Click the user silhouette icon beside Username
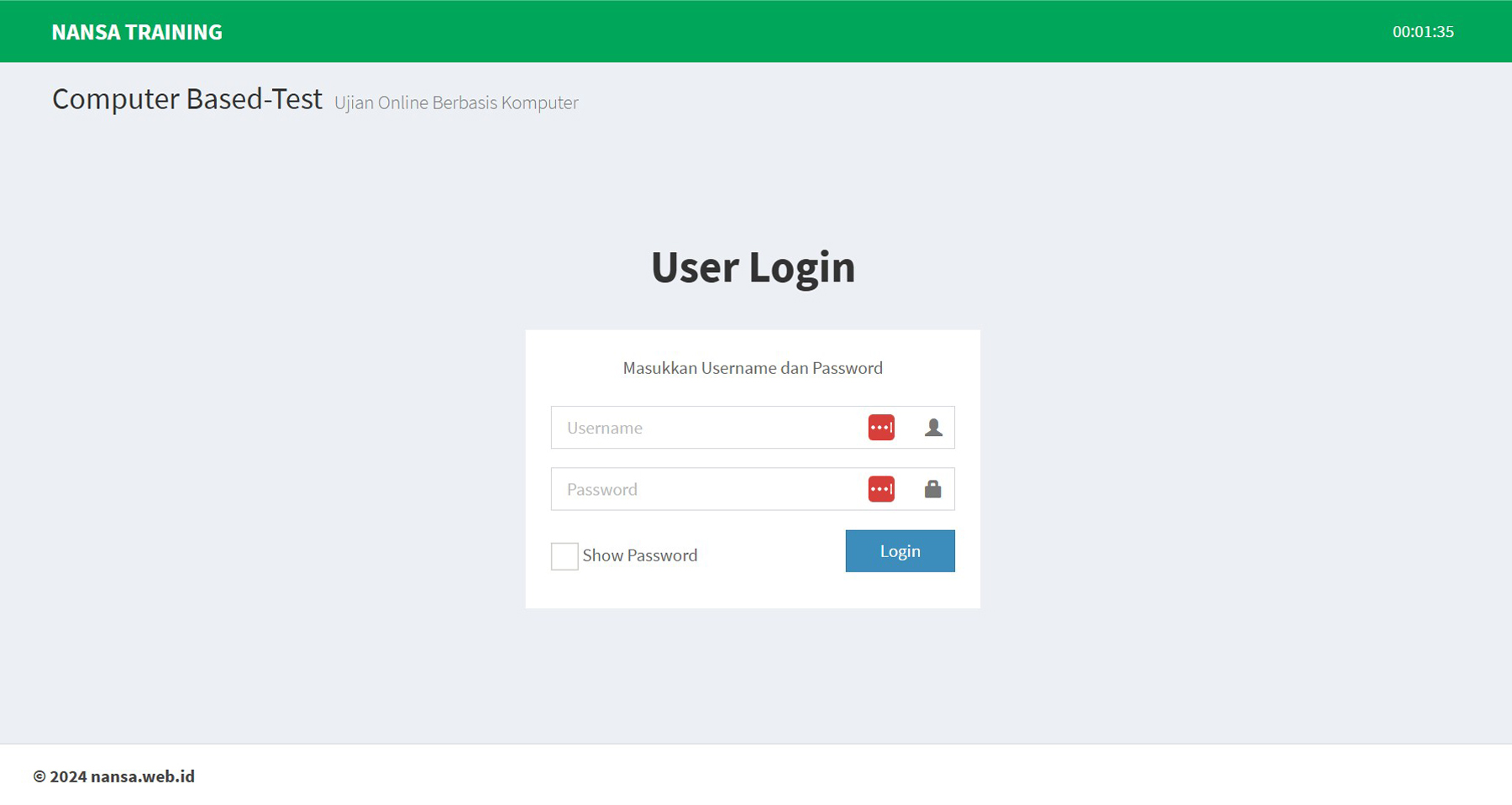This screenshot has height=805, width=1512. (933, 428)
